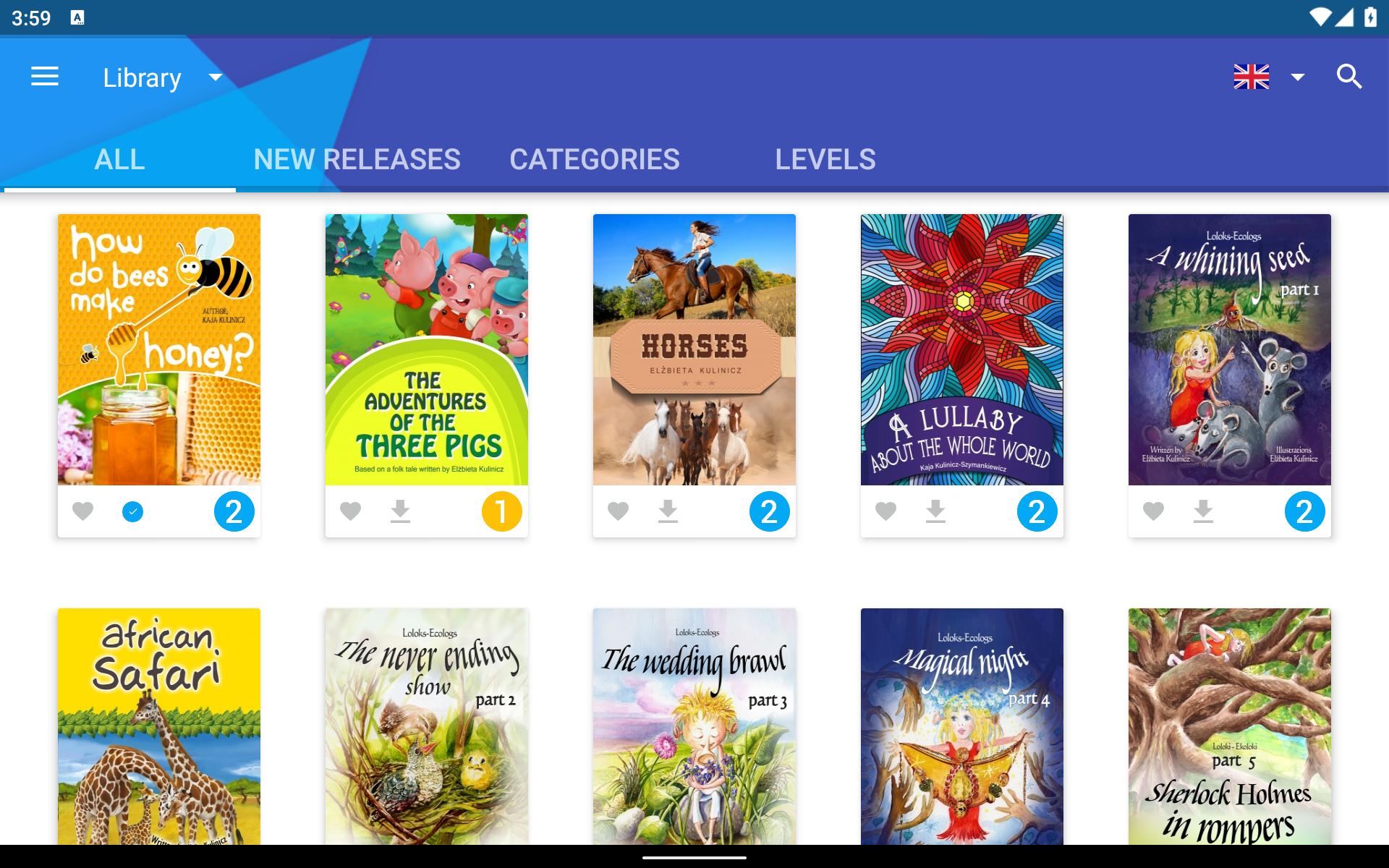
Task: Expand the Library dropdown arrow
Action: pyautogui.click(x=216, y=77)
